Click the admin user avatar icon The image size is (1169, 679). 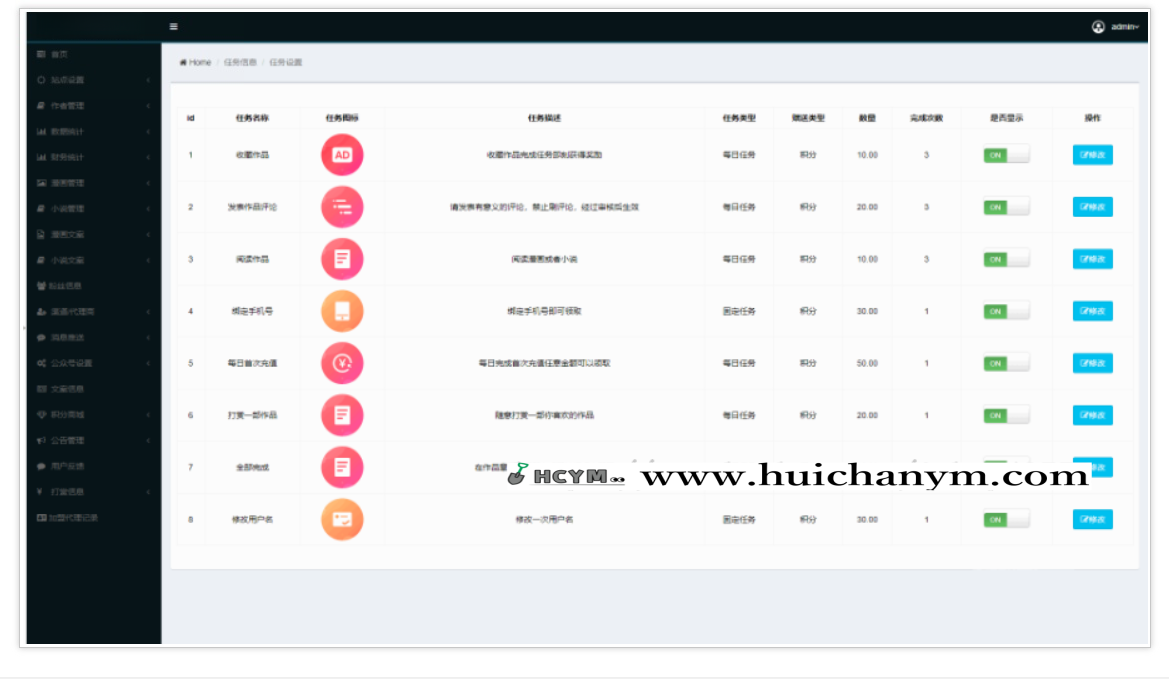pos(1098,27)
